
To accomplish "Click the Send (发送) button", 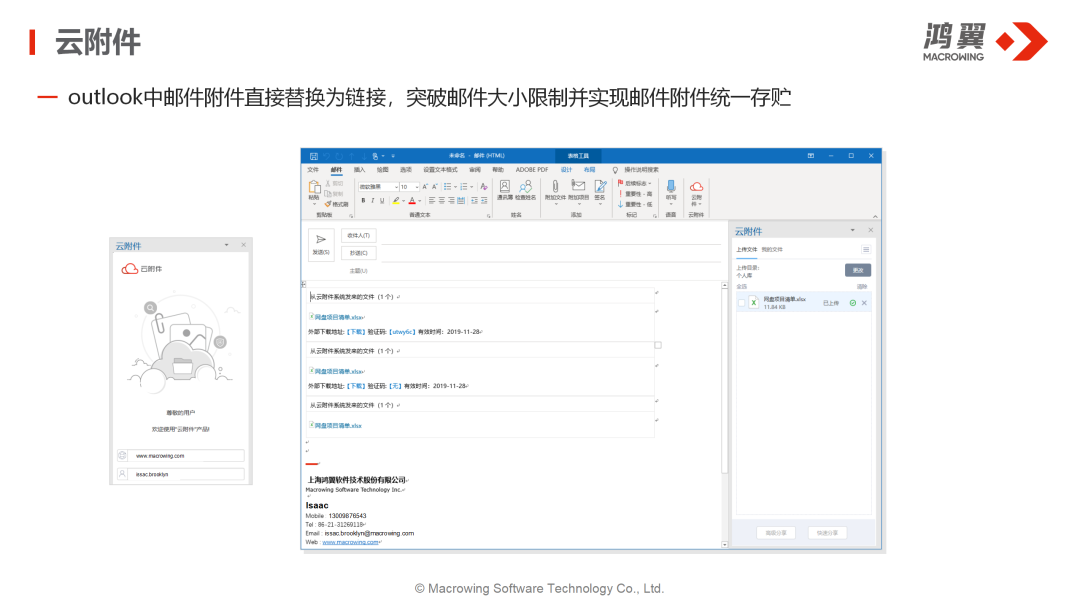I will (321, 244).
